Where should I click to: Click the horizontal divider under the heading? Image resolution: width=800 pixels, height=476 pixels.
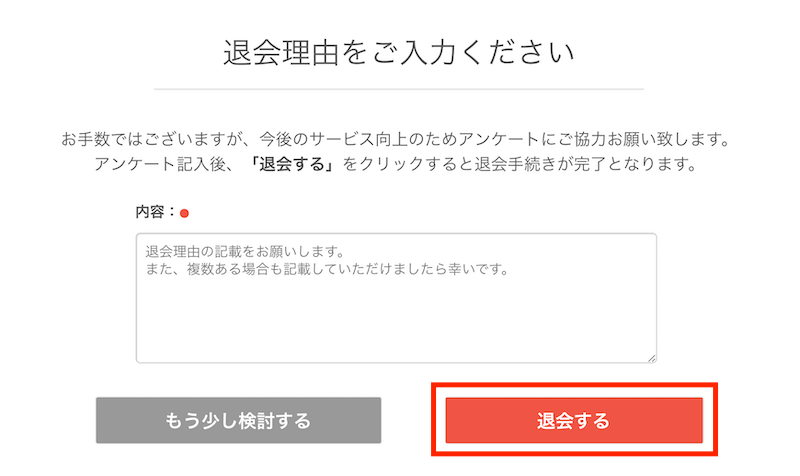[x=399, y=90]
